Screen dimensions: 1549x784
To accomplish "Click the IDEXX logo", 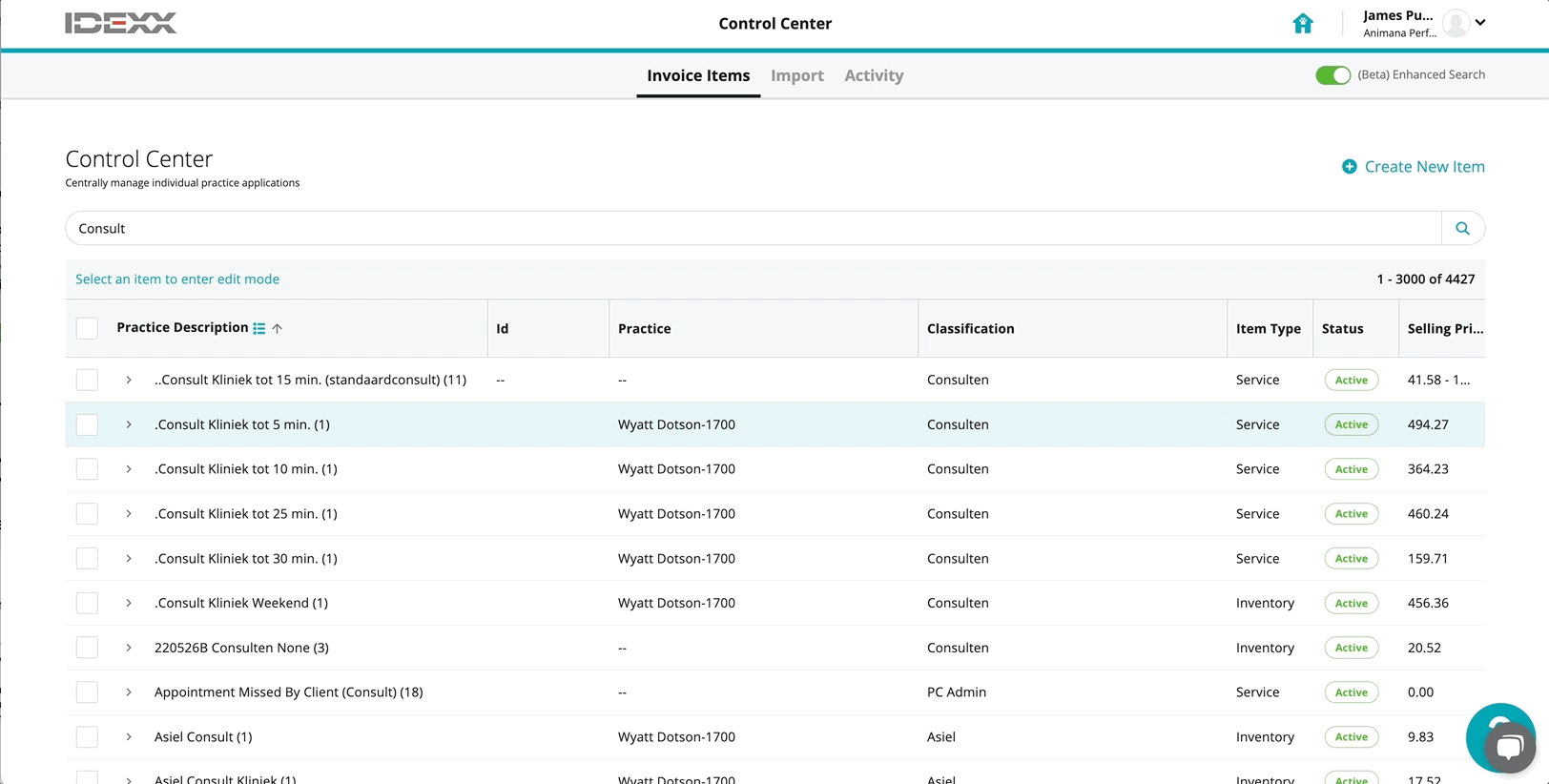I will click(x=120, y=24).
